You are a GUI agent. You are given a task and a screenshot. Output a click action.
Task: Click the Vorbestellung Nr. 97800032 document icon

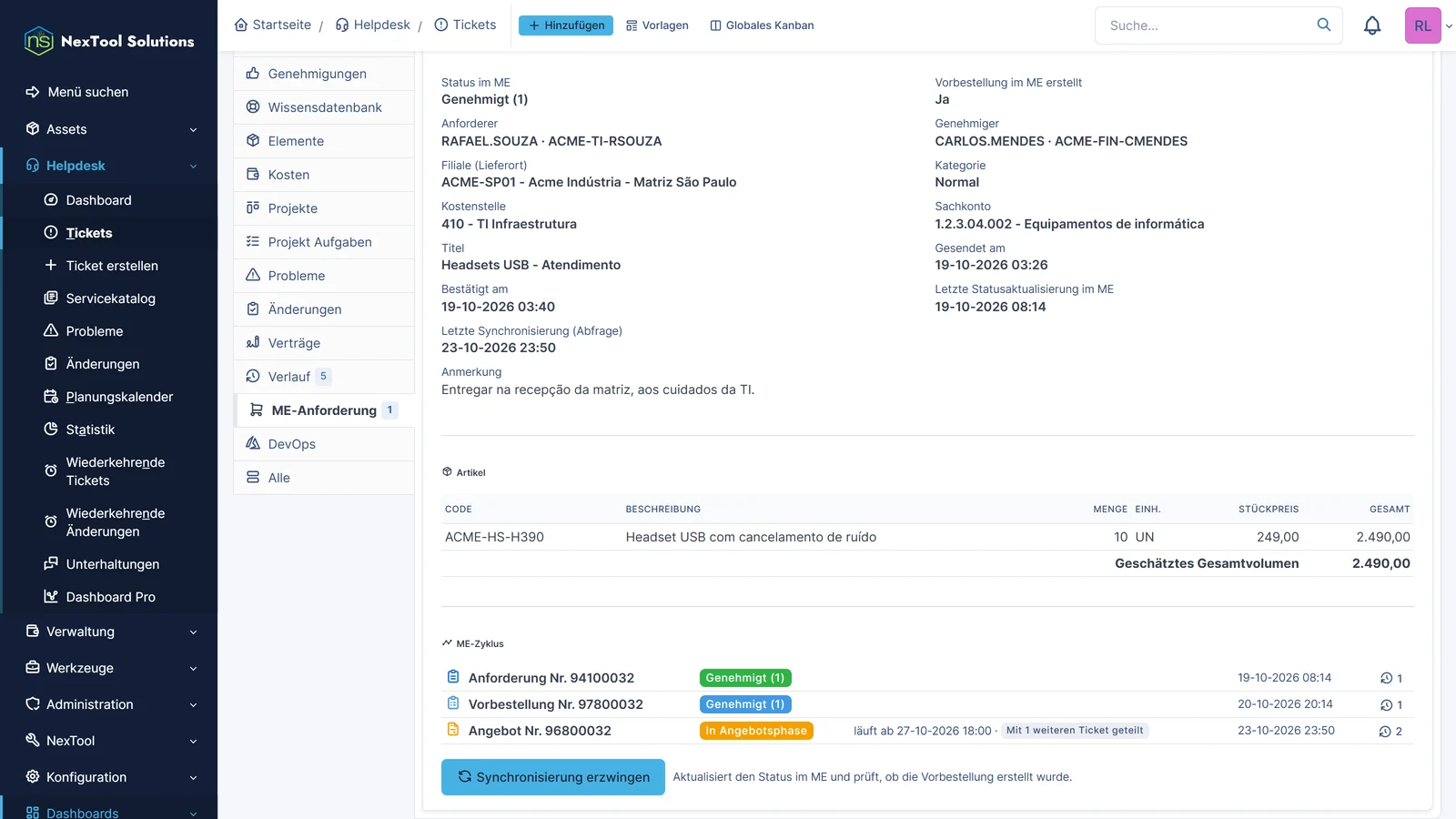[453, 703]
